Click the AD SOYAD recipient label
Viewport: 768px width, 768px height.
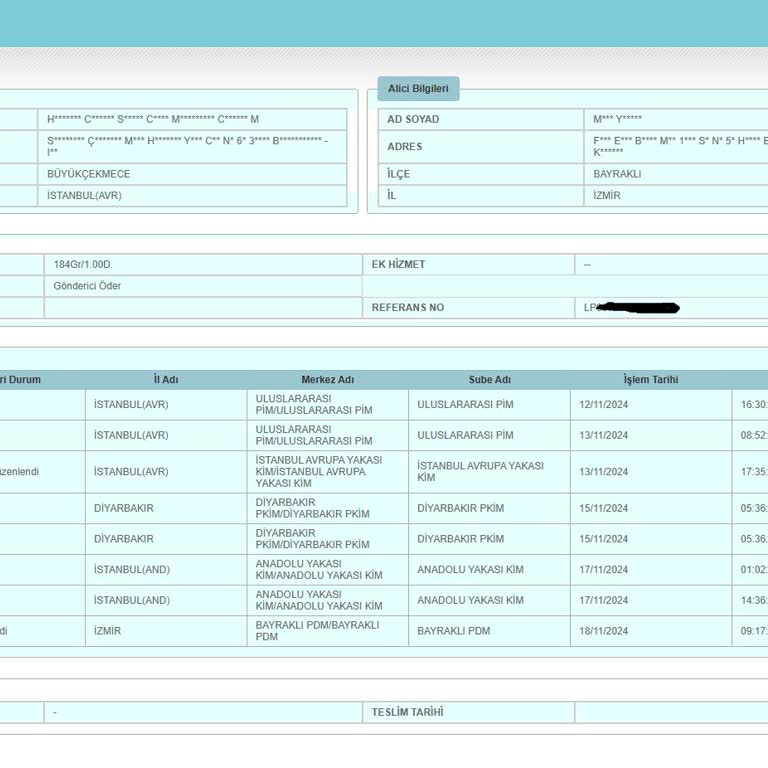coord(413,119)
